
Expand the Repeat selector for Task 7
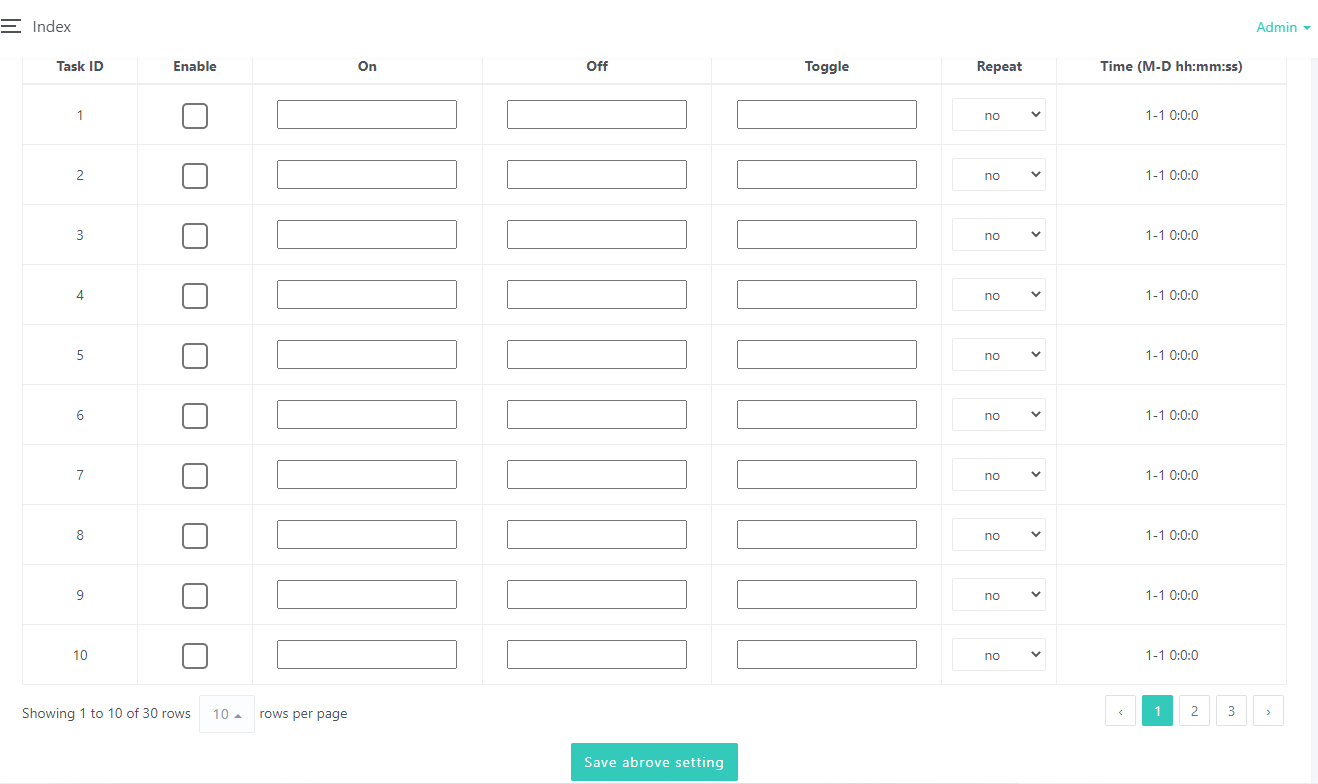(998, 475)
